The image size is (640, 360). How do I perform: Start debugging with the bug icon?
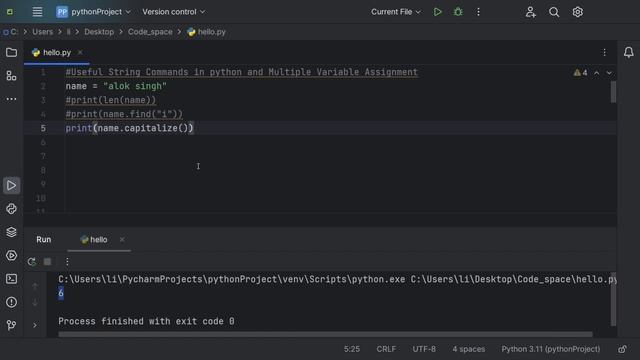tap(458, 12)
